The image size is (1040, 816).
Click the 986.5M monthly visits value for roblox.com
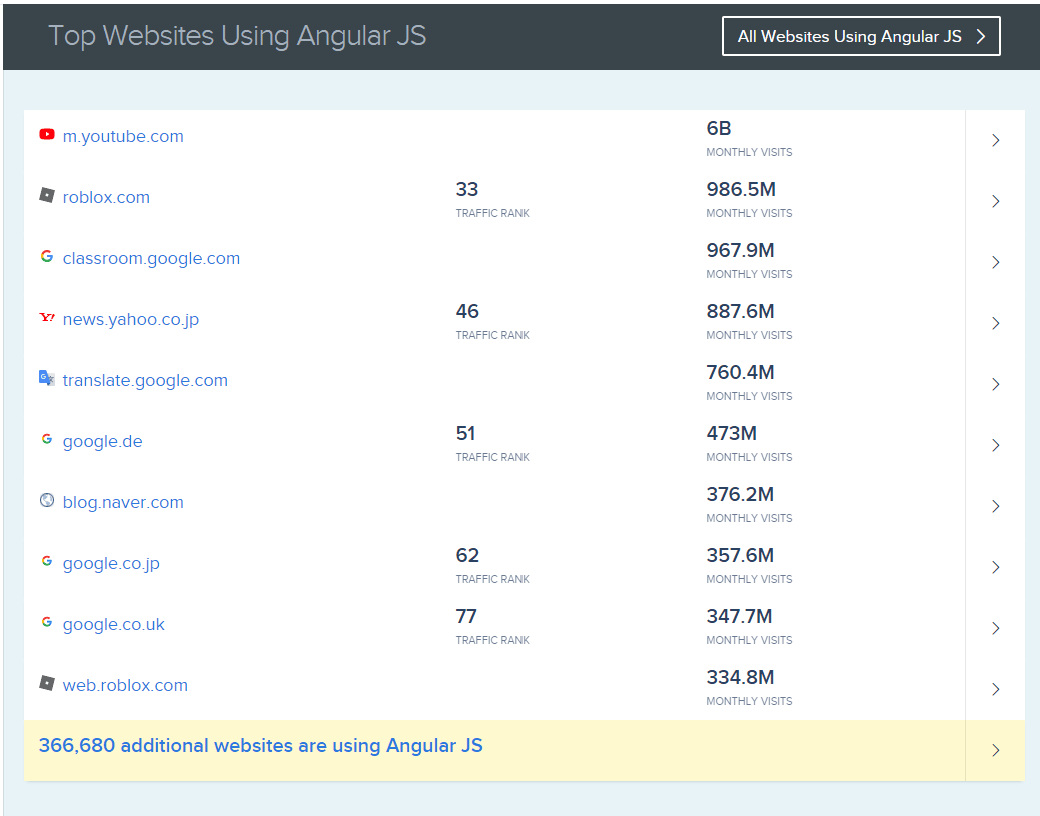coord(741,190)
